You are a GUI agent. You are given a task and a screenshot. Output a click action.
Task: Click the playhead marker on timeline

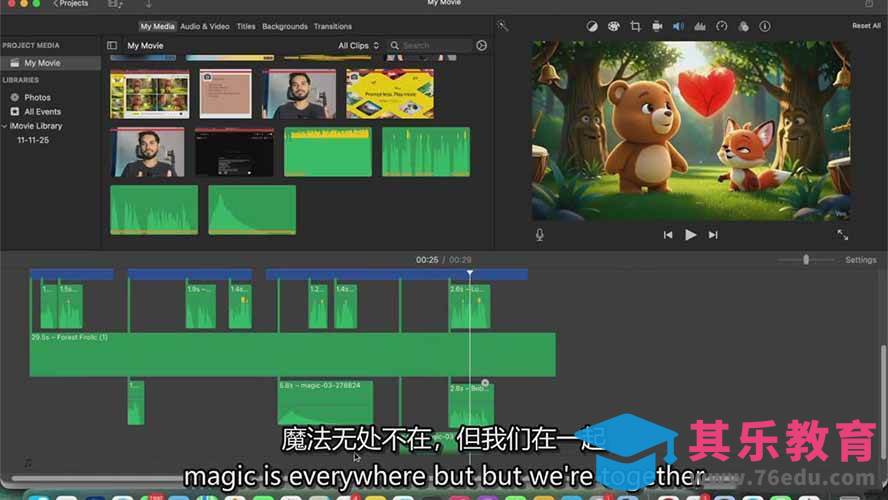pos(470,273)
